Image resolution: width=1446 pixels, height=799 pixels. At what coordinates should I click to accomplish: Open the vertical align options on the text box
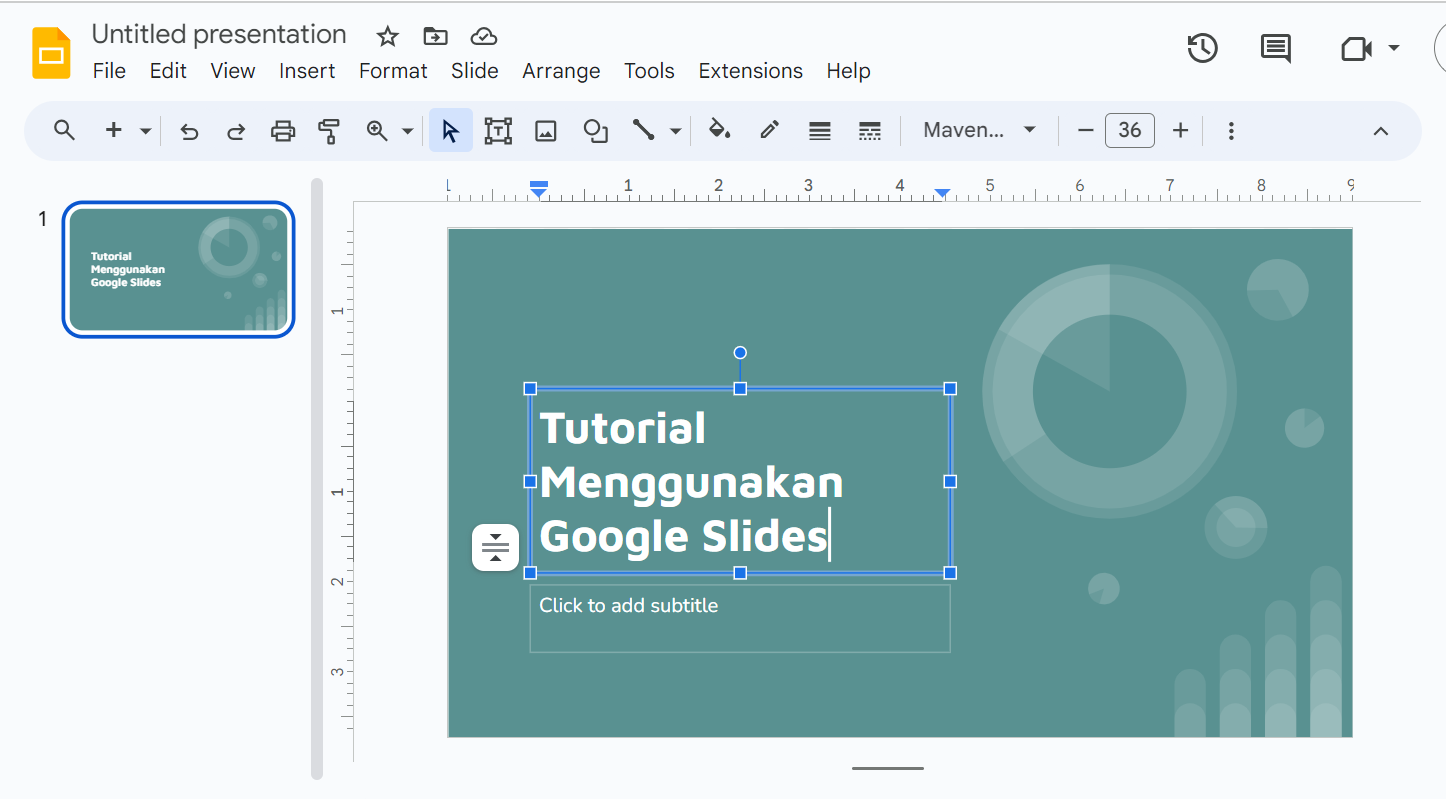tap(495, 547)
